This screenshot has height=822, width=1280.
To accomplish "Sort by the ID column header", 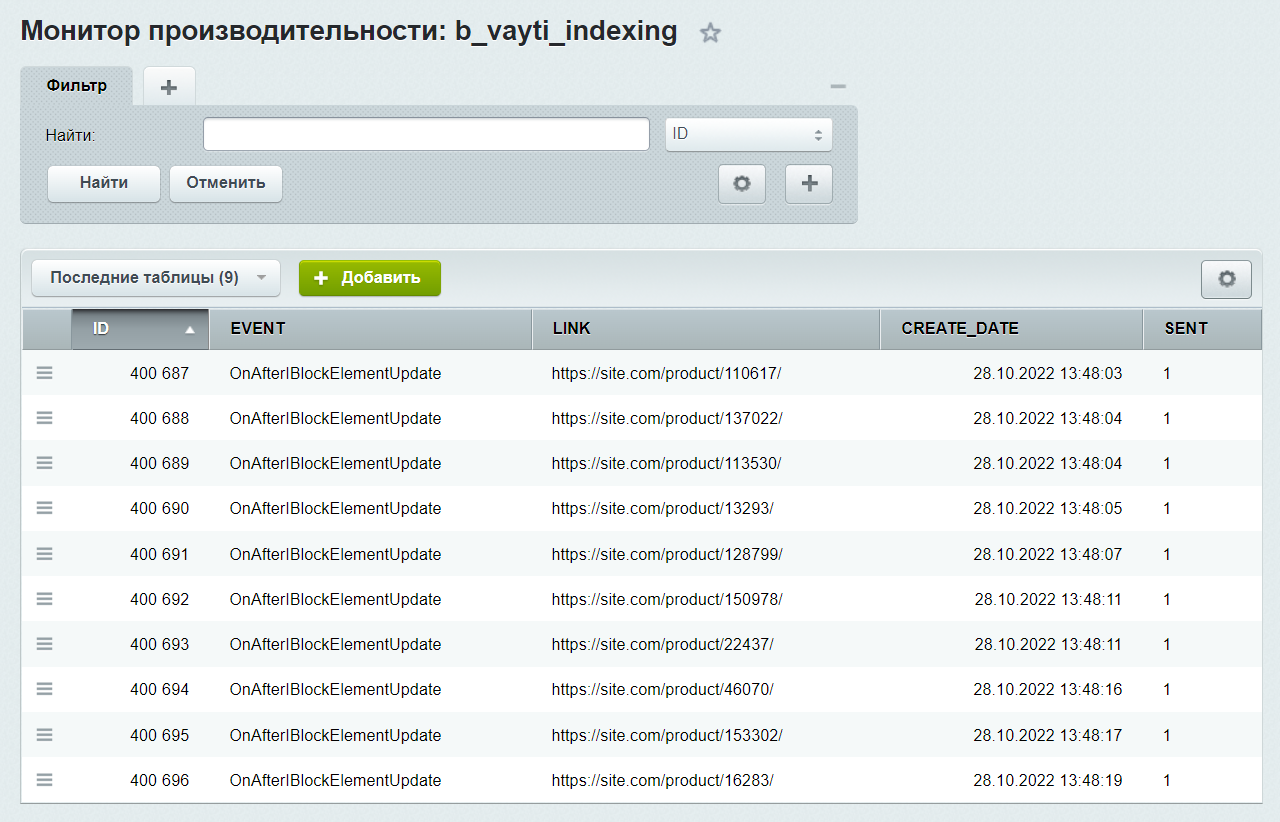I will pyautogui.click(x=140, y=328).
